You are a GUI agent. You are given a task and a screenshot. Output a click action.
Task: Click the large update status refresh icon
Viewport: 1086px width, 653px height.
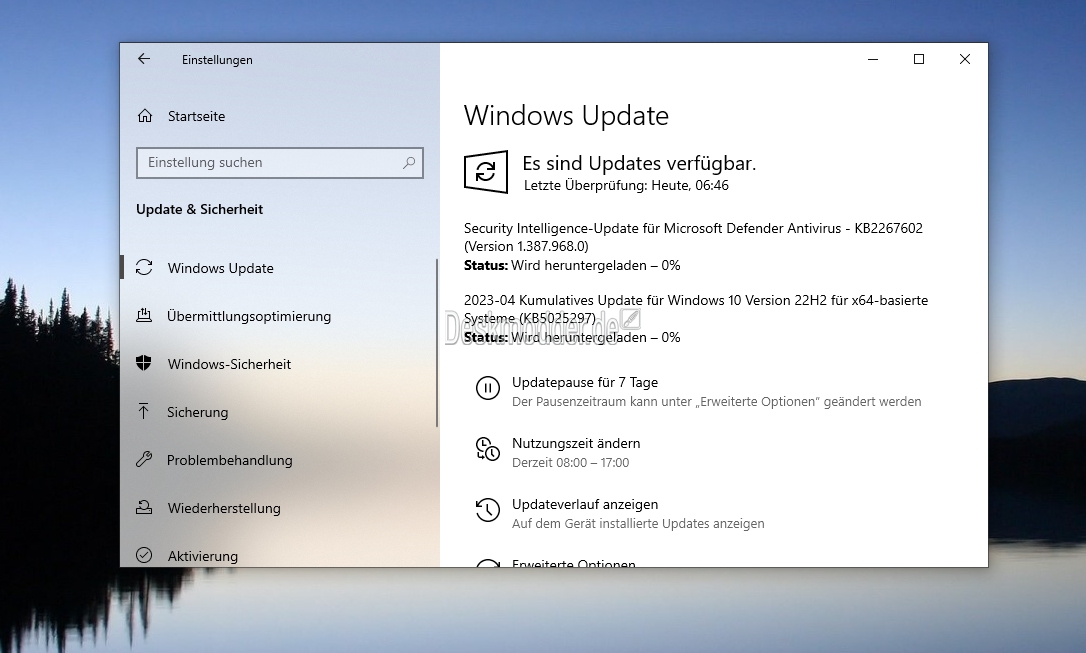[x=486, y=172]
